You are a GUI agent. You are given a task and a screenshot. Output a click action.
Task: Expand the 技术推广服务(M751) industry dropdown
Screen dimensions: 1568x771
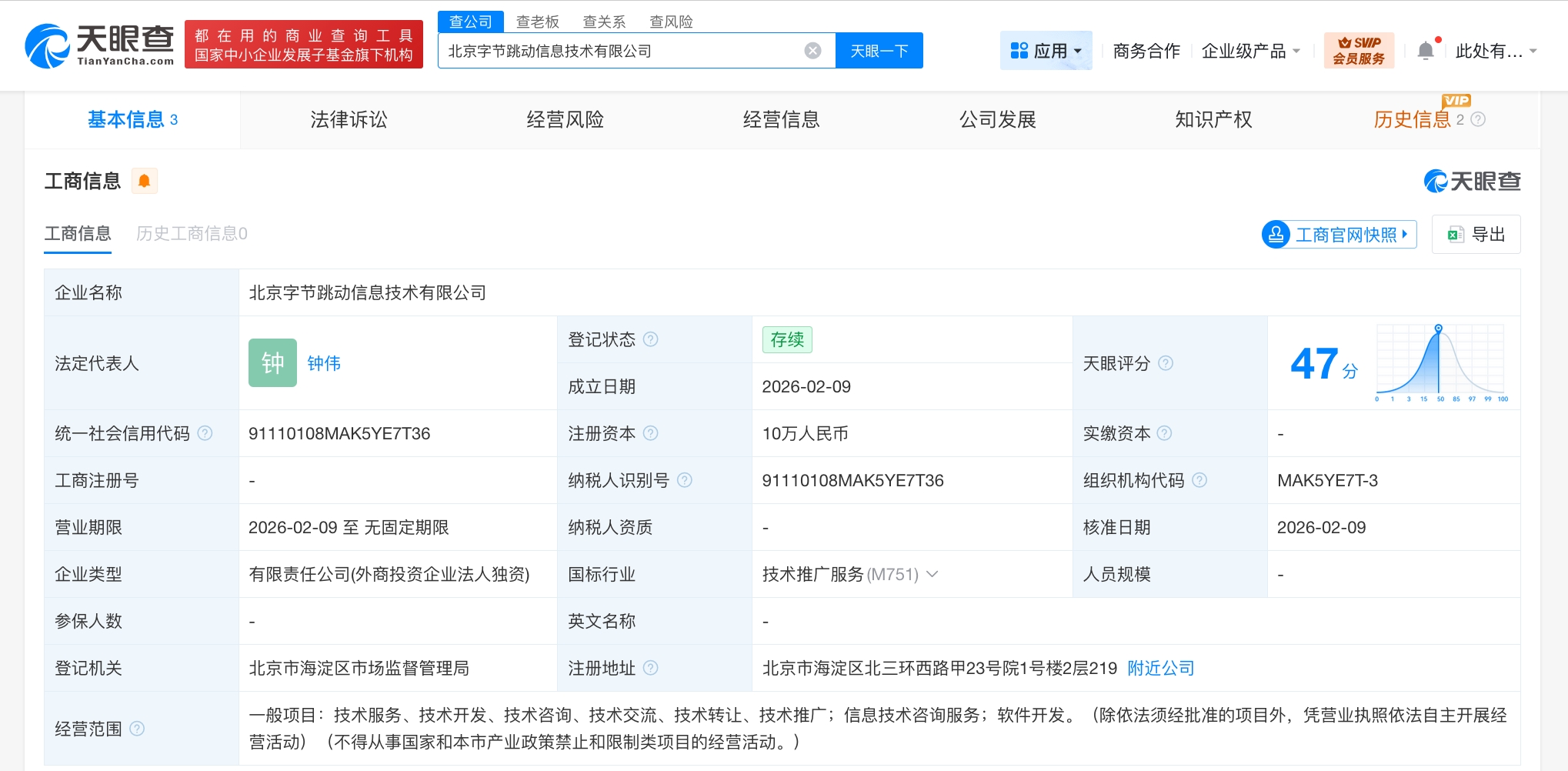tap(932, 574)
